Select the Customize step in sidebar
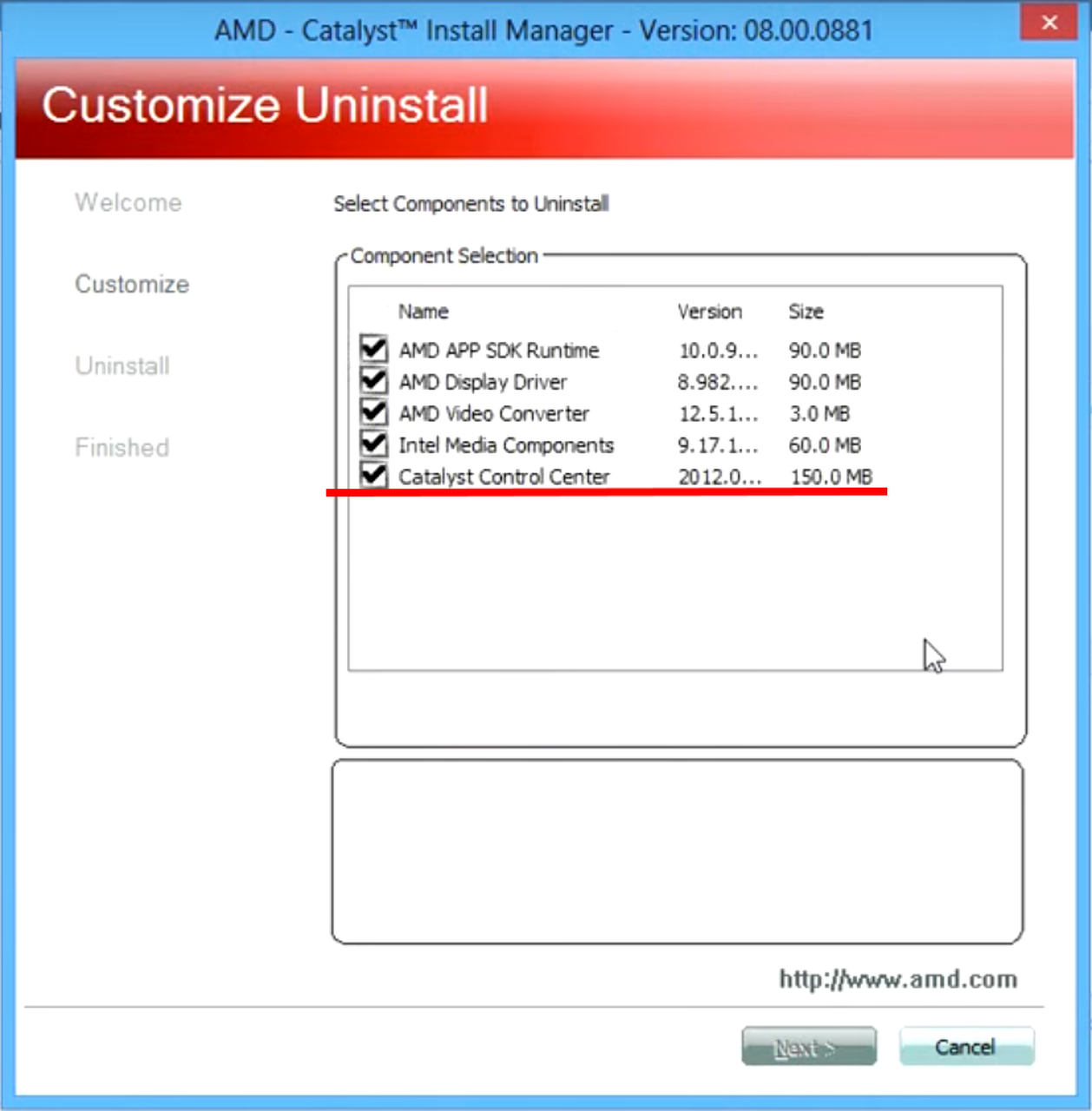Screen dimensions: 1092x1111 pyautogui.click(x=132, y=284)
